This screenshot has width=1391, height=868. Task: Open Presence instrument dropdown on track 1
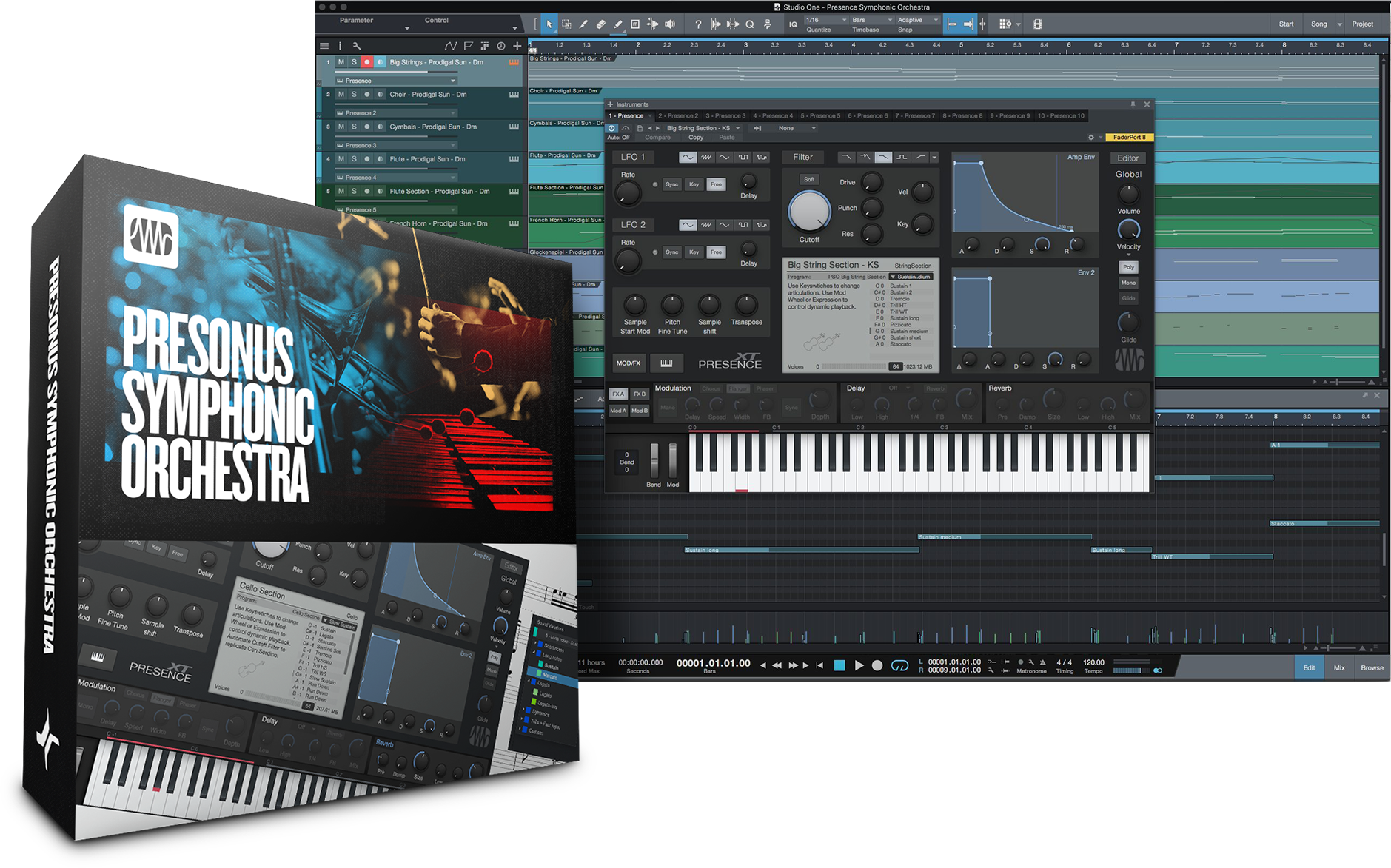[x=396, y=81]
